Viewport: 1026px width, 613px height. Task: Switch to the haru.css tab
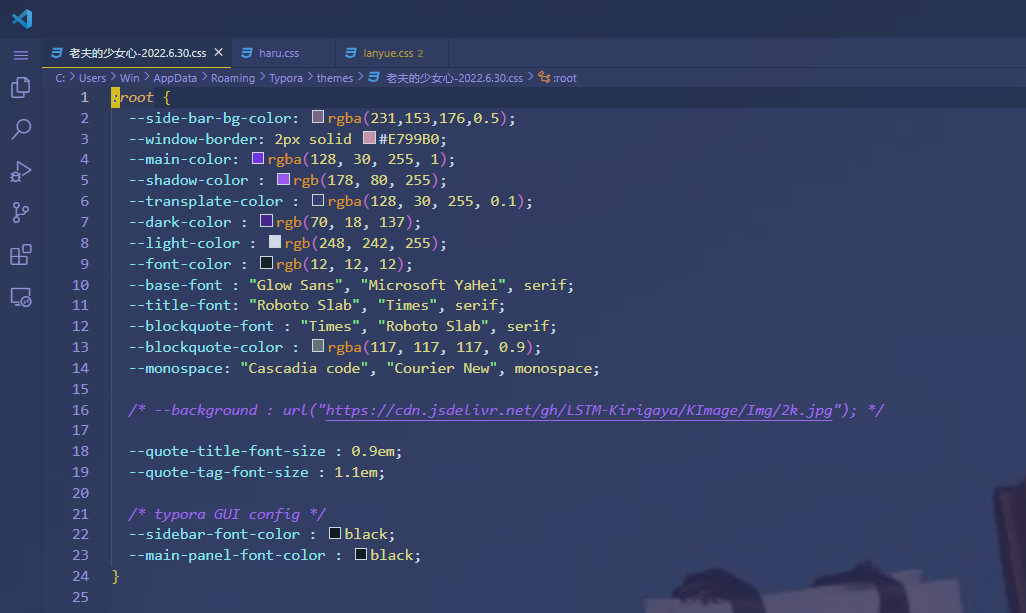pyautogui.click(x=279, y=53)
